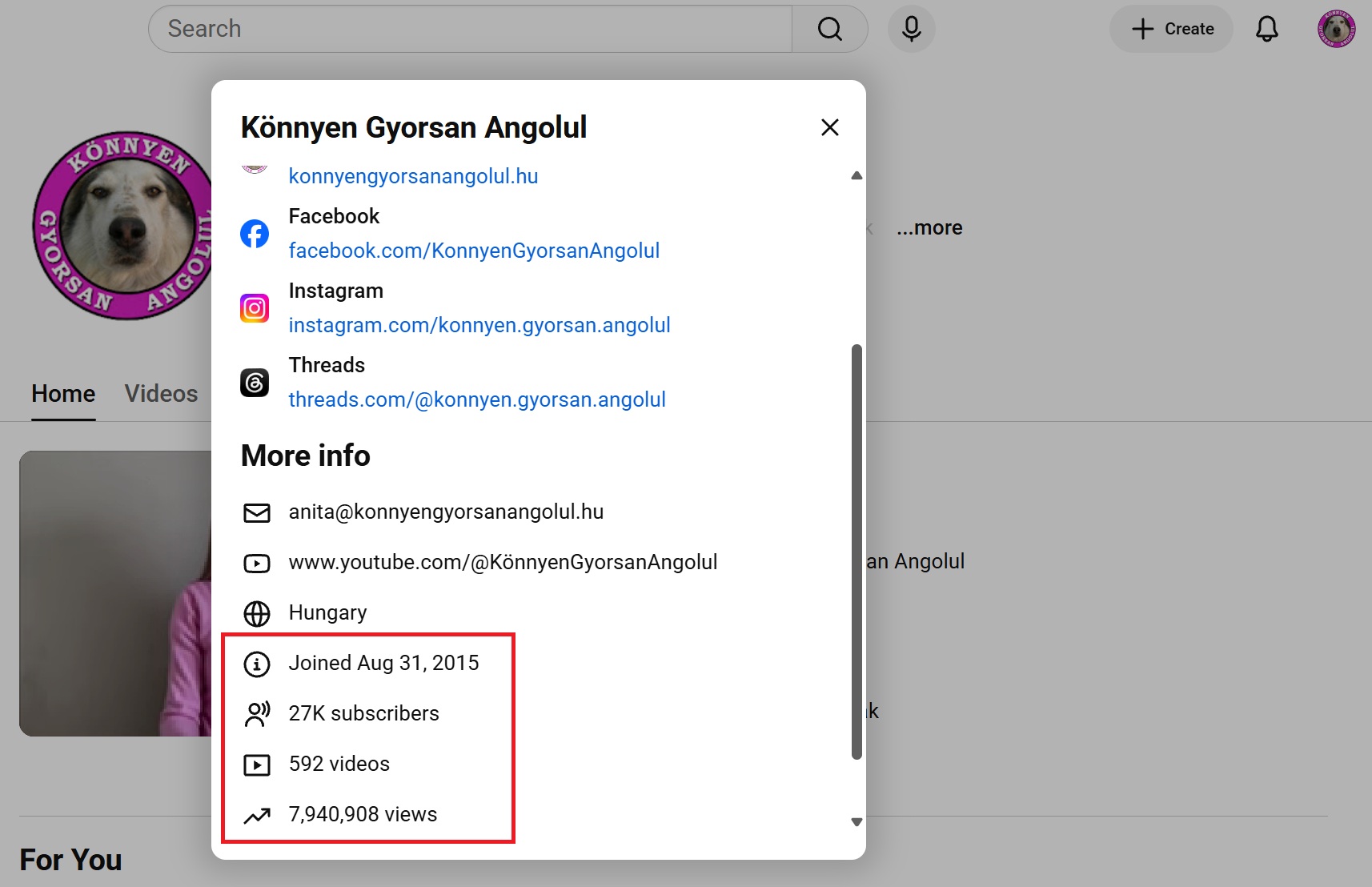The image size is (1372, 887).
Task: Click the www.youtube.com/@KönnyenGyorsanAngolul text
Action: coord(503,563)
